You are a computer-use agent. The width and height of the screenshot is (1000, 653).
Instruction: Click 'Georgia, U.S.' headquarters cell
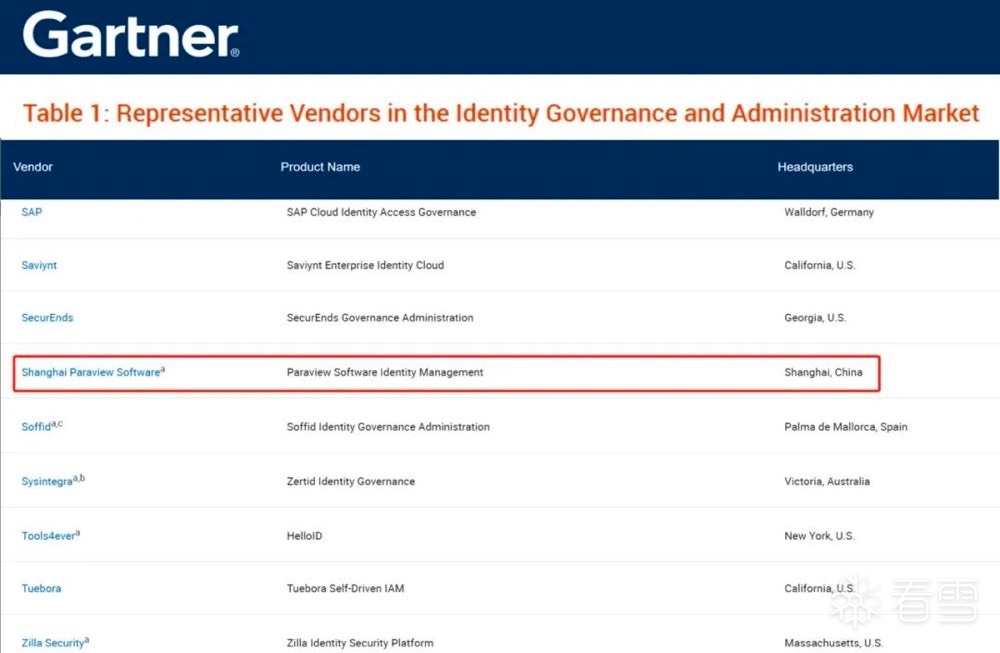point(815,318)
